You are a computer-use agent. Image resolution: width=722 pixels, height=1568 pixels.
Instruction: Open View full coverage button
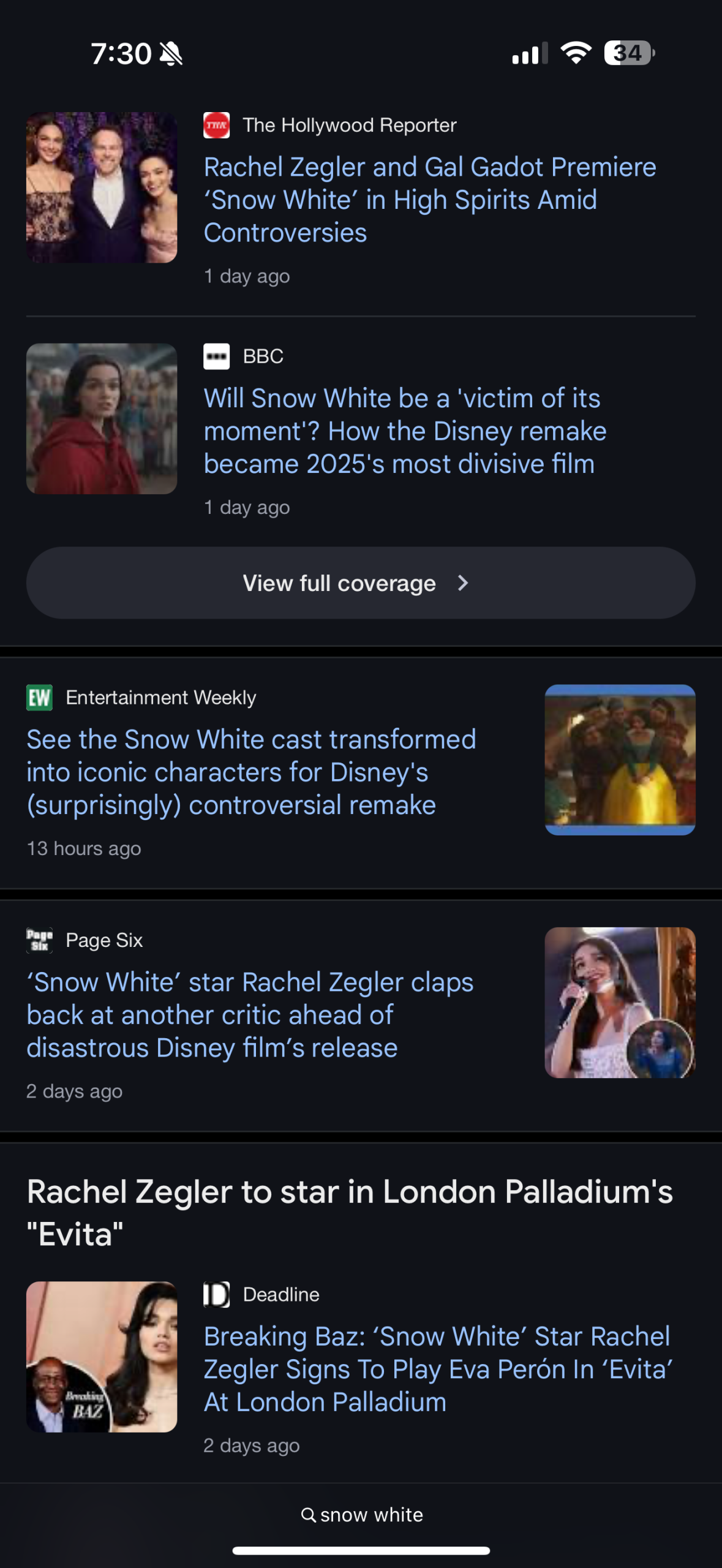pos(339,583)
